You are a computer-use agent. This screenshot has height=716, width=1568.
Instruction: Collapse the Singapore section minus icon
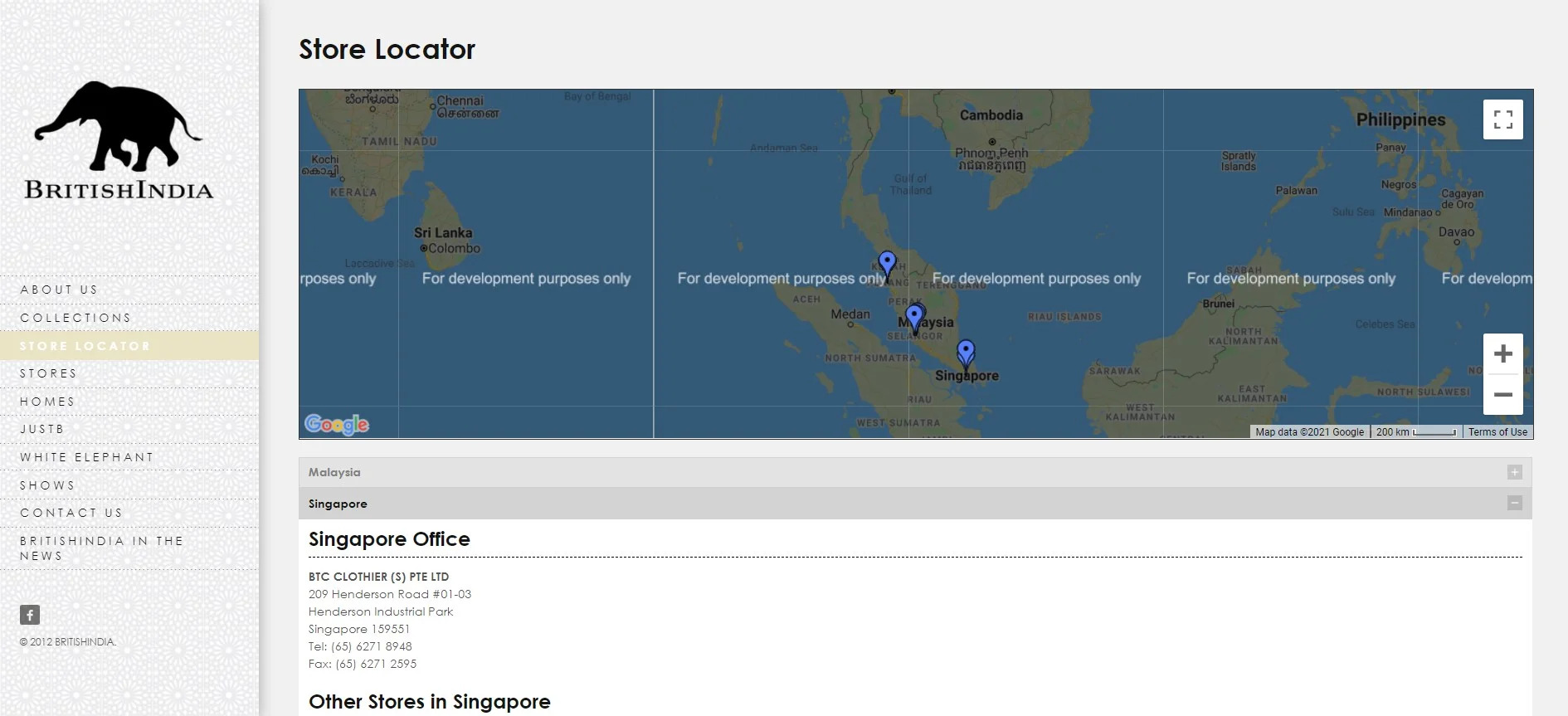click(1514, 503)
